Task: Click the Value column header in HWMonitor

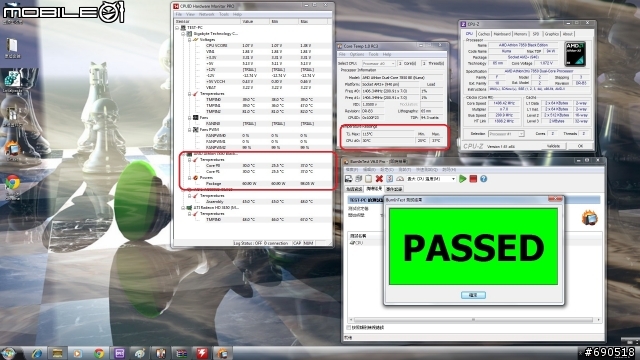Action: pyautogui.click(x=255, y=21)
